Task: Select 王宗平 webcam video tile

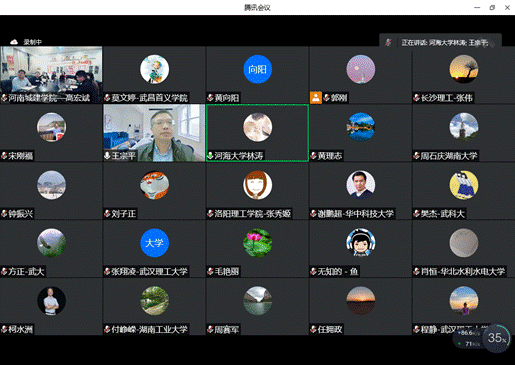Action: [x=154, y=133]
